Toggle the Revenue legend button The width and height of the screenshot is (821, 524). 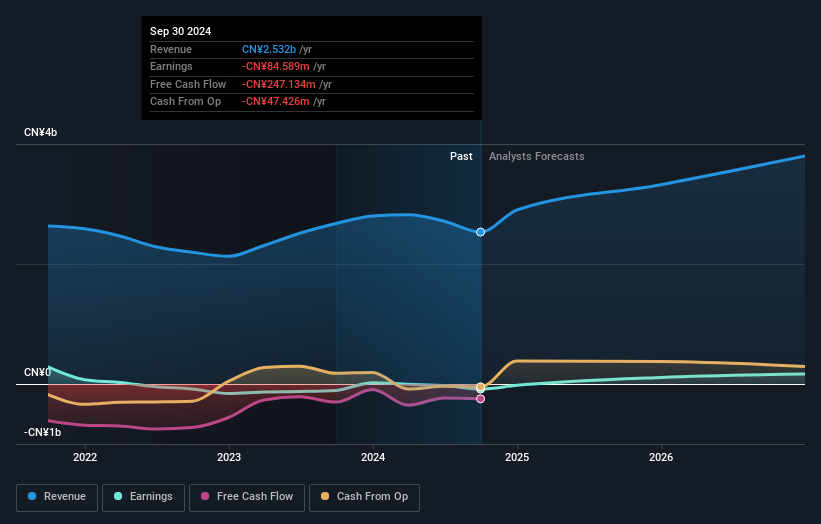point(57,497)
